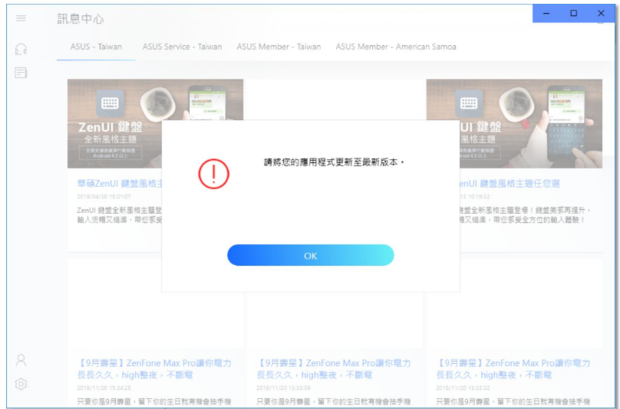Image resolution: width=620 pixels, height=409 pixels.
Task: Click the dialog message 請將您的應用程式更新至最新版本
Action: pyautogui.click(x=334, y=162)
